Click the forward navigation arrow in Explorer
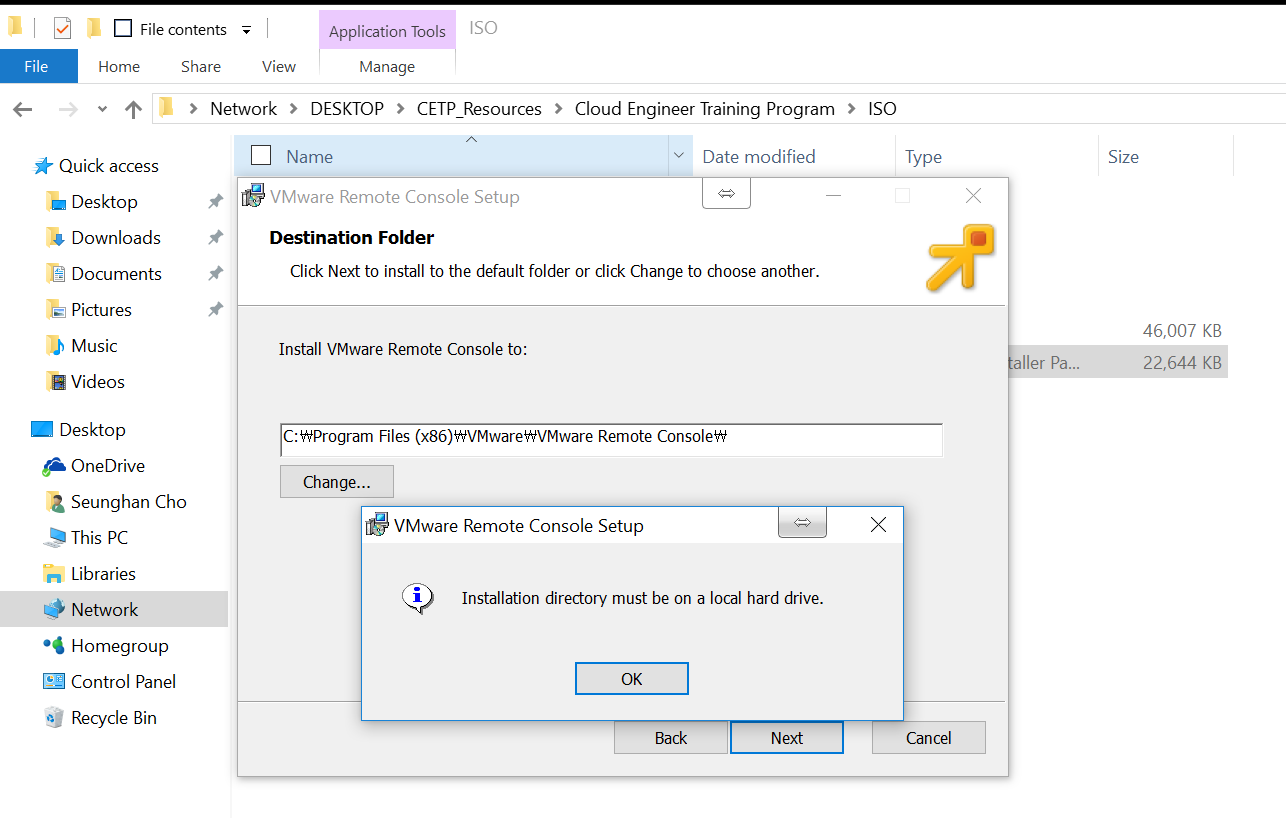The image size is (1286, 818). pyautogui.click(x=68, y=109)
